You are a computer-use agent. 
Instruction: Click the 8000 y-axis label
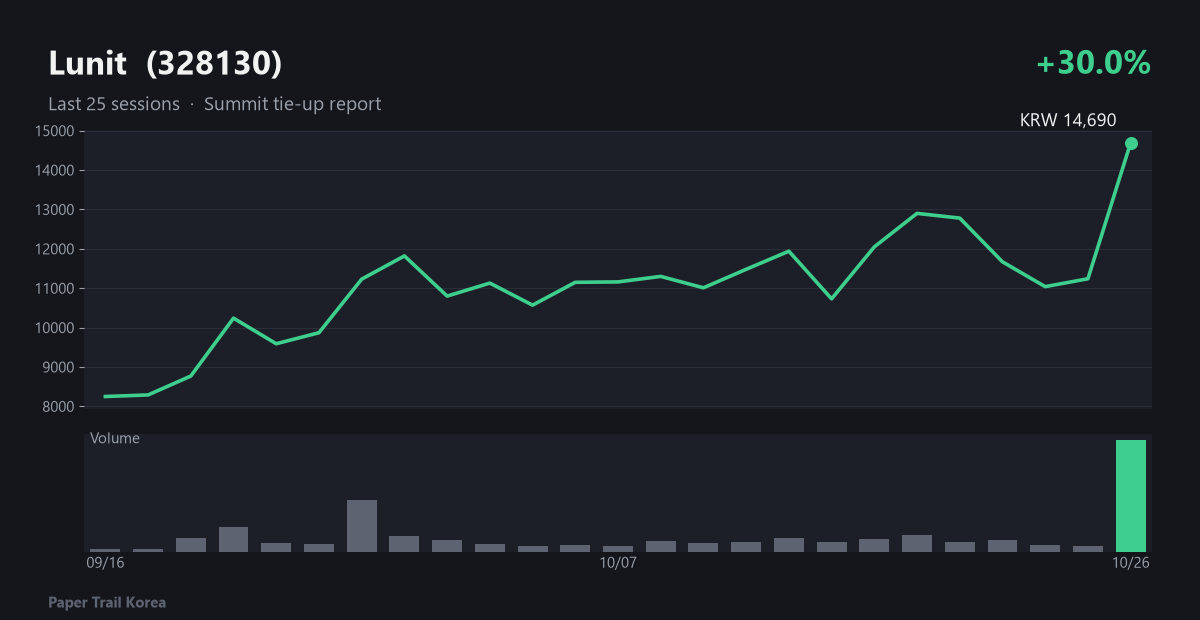[x=59, y=407]
